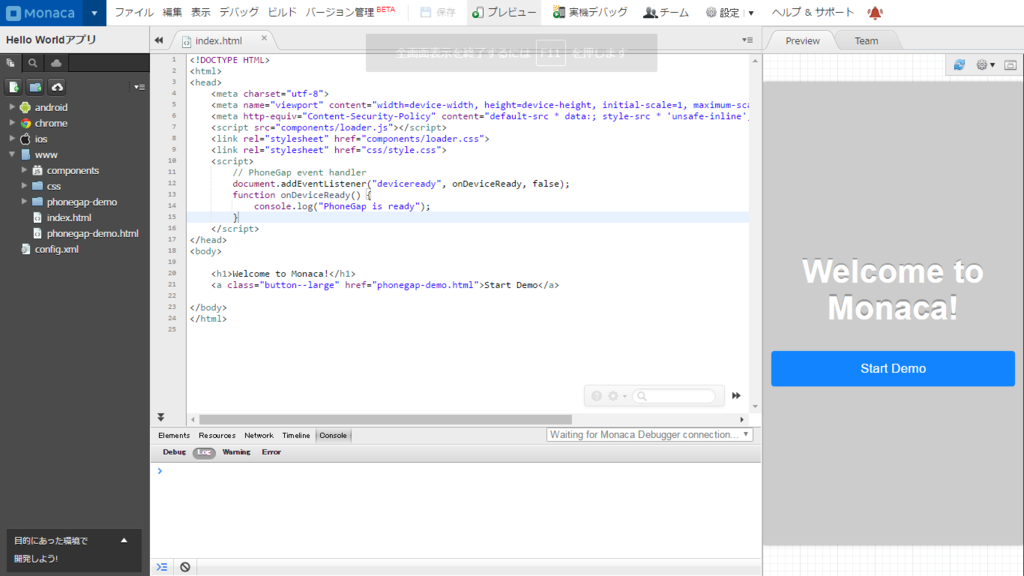Open the チーム team menu
This screenshot has width=1024, height=576.
(x=665, y=12)
